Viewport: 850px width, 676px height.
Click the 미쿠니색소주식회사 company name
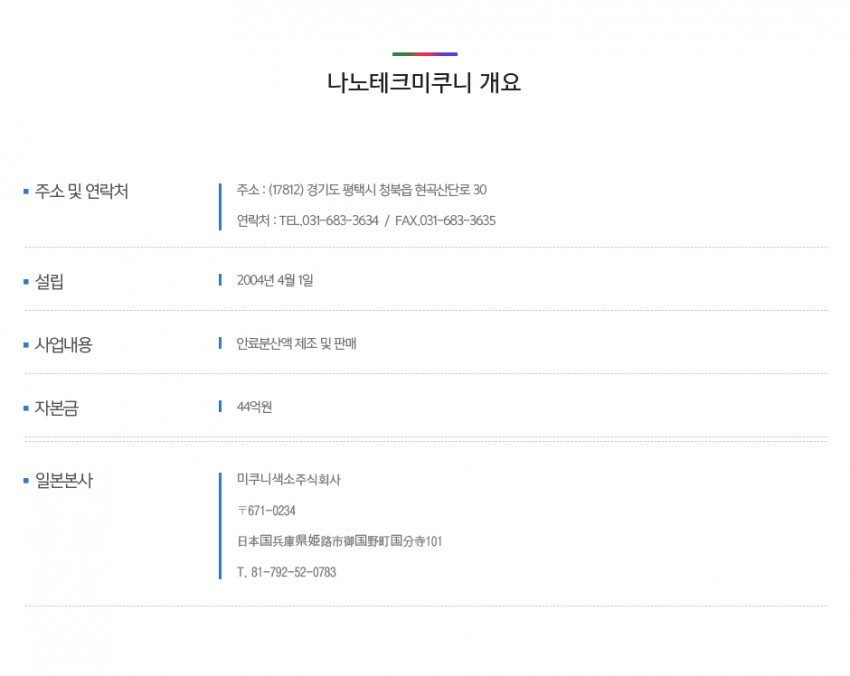tap(288, 479)
